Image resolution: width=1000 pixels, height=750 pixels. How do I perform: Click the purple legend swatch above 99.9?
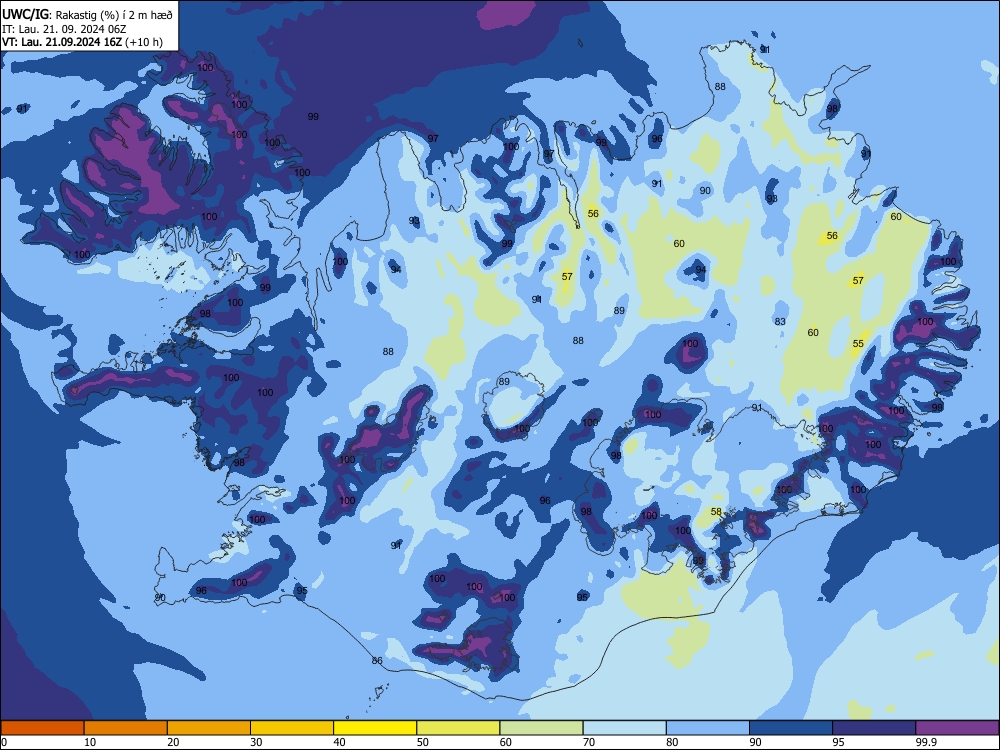[957, 728]
